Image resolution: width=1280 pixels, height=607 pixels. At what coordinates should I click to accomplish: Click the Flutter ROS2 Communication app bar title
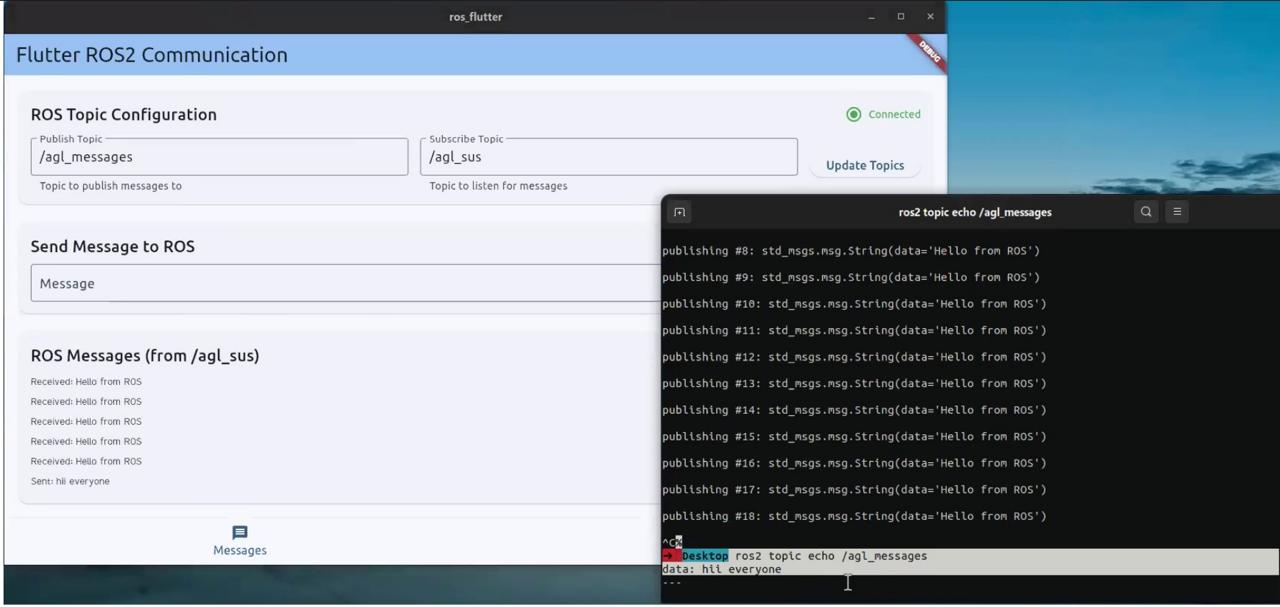click(152, 55)
